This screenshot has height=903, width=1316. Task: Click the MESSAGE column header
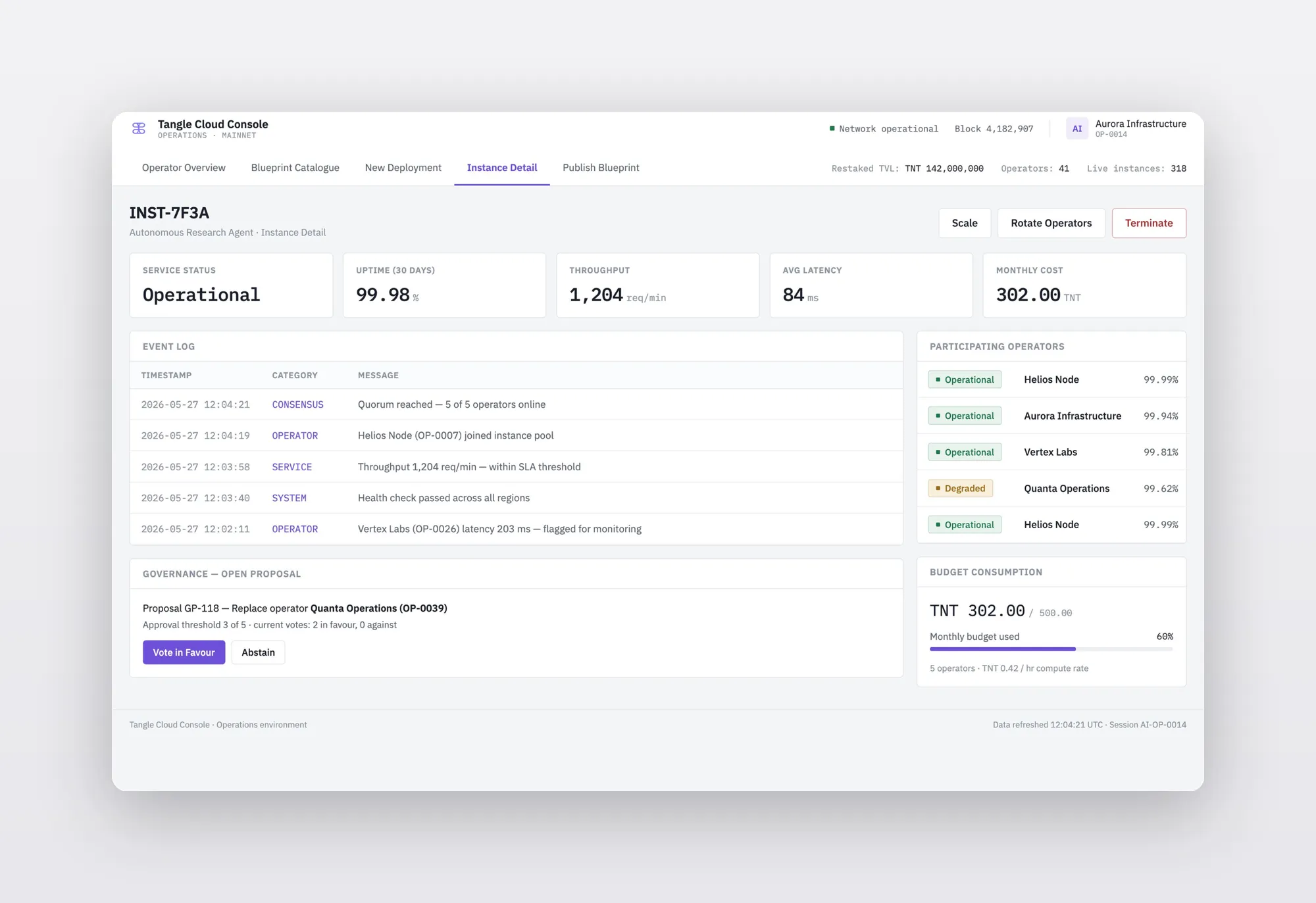click(378, 376)
